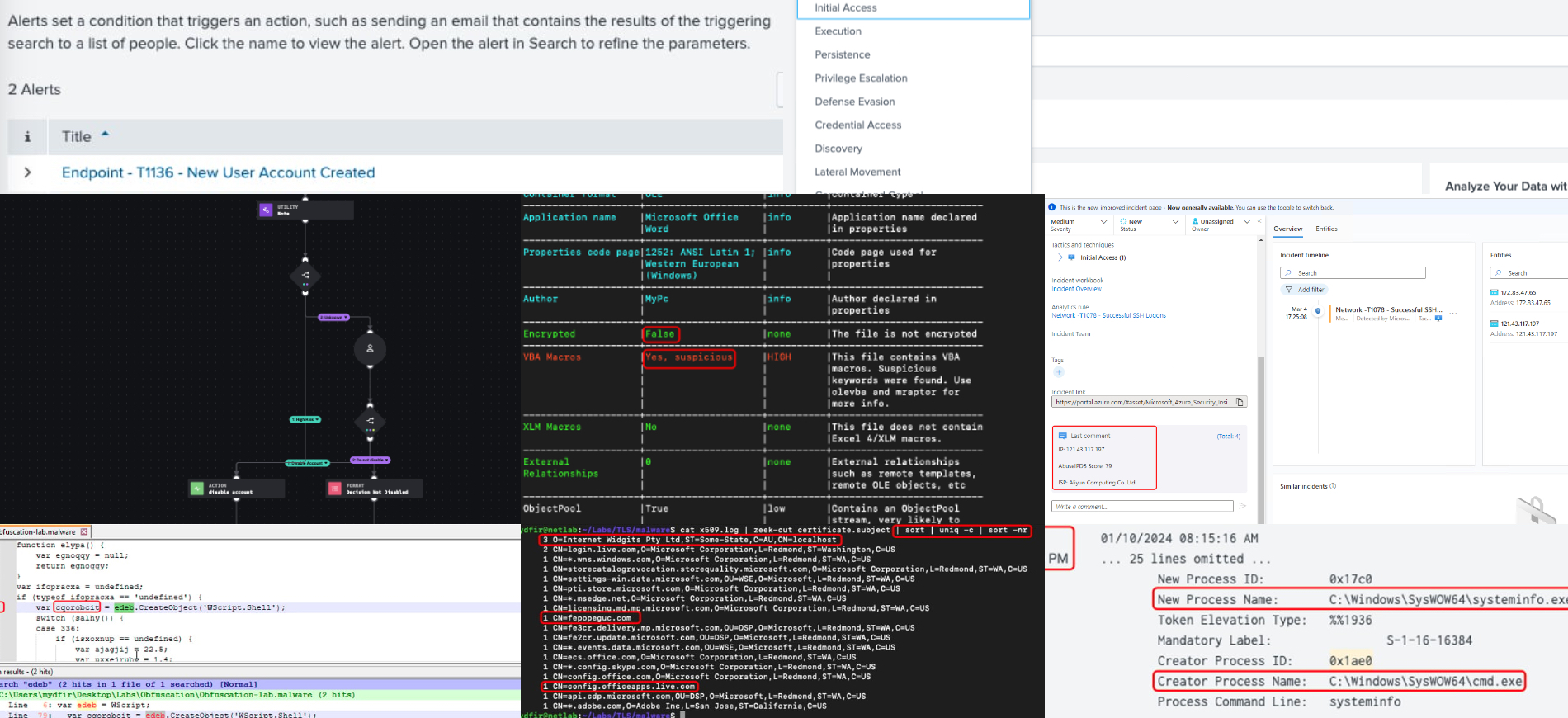The image size is (1568, 718).
Task: Open the Endpoint - T1136 - New User Account Created alert
Action: point(218,172)
